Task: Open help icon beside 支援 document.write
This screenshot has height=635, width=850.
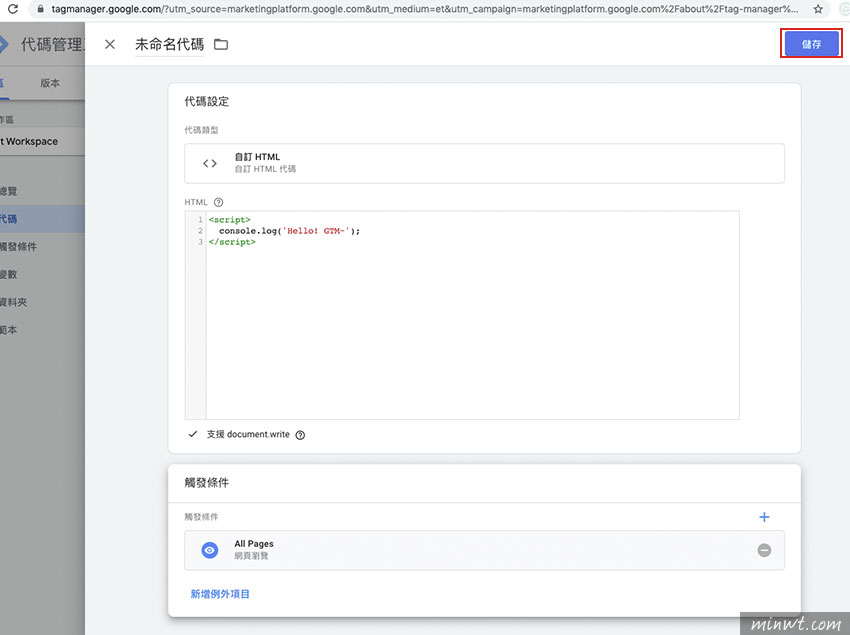Action: (x=300, y=435)
